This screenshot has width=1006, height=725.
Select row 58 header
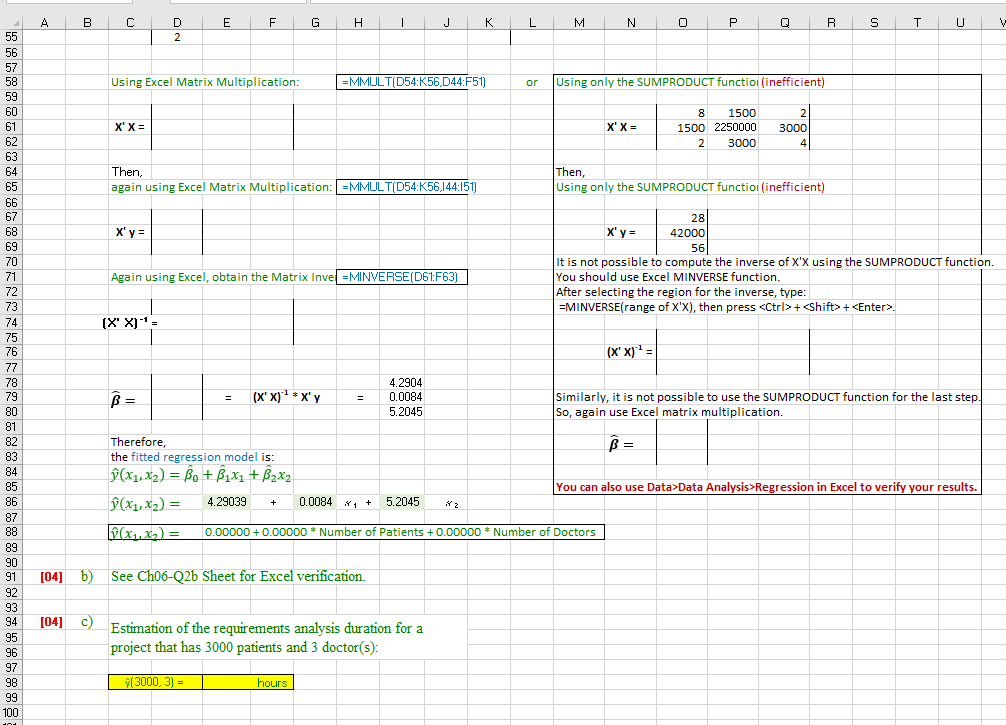click(11, 82)
